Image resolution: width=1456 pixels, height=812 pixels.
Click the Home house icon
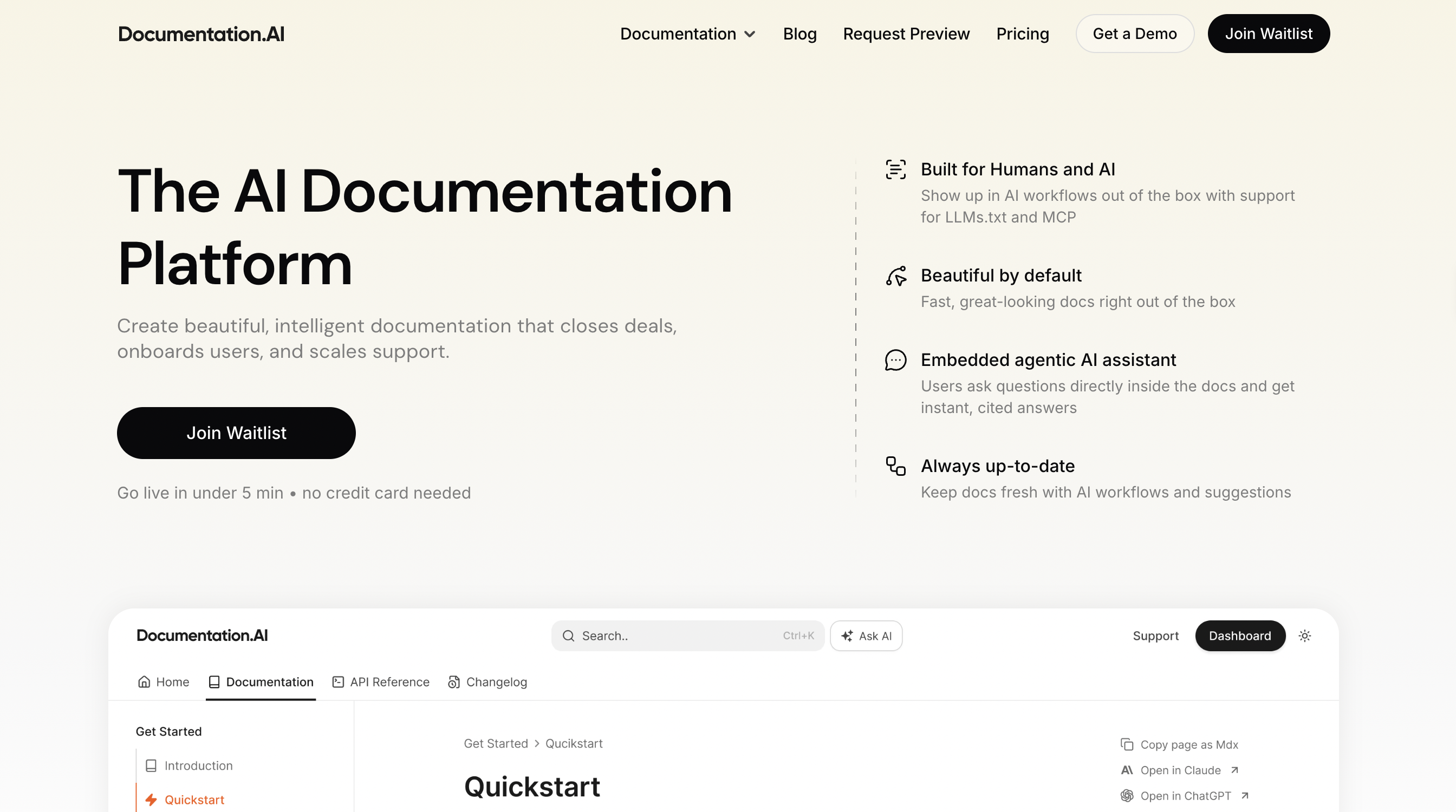pyautogui.click(x=144, y=682)
